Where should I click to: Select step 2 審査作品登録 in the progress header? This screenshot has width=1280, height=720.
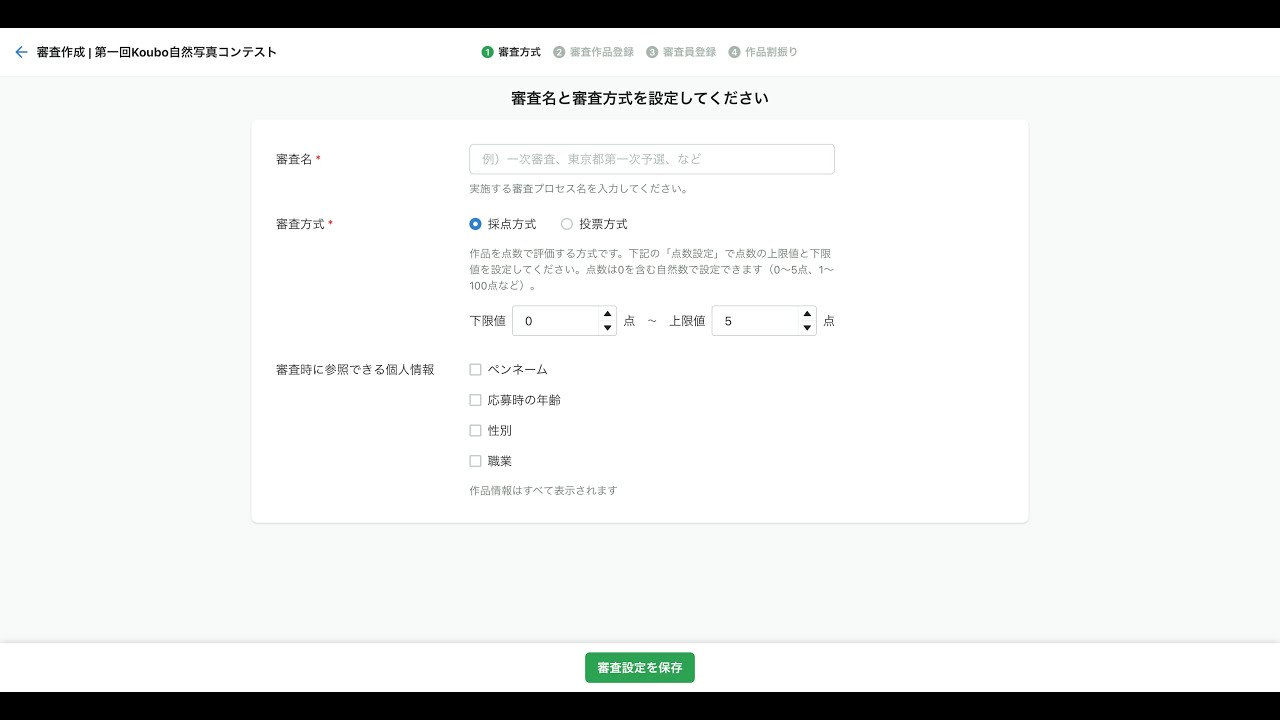593,52
